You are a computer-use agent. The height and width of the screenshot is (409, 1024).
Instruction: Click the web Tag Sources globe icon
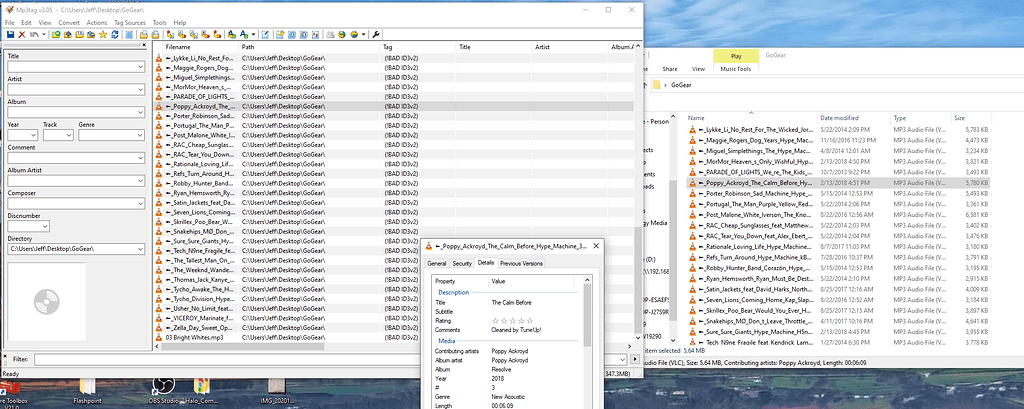(354, 34)
